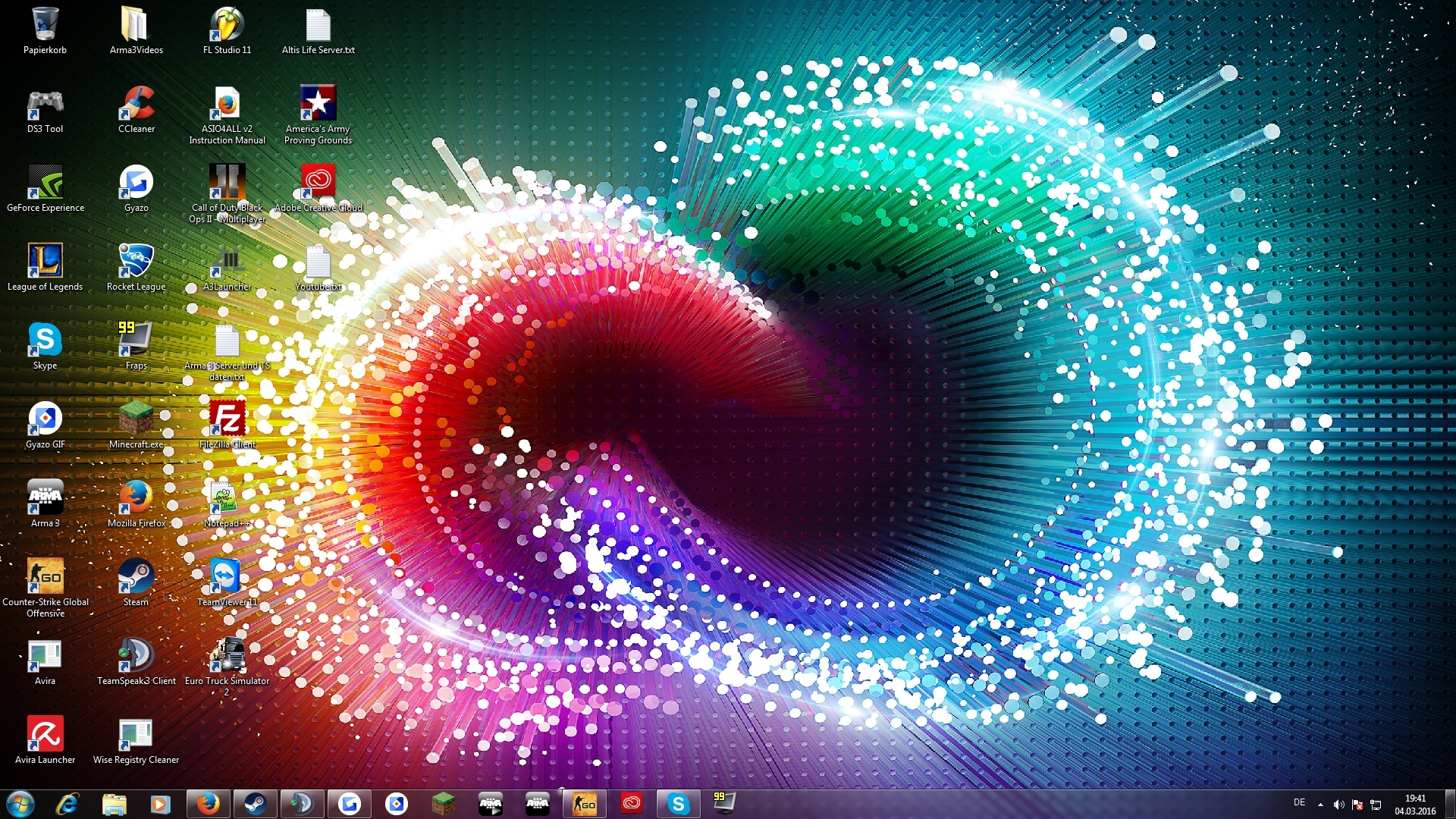The width and height of the screenshot is (1456, 819).
Task: Select the Rocket League desktop icon
Action: tap(136, 262)
